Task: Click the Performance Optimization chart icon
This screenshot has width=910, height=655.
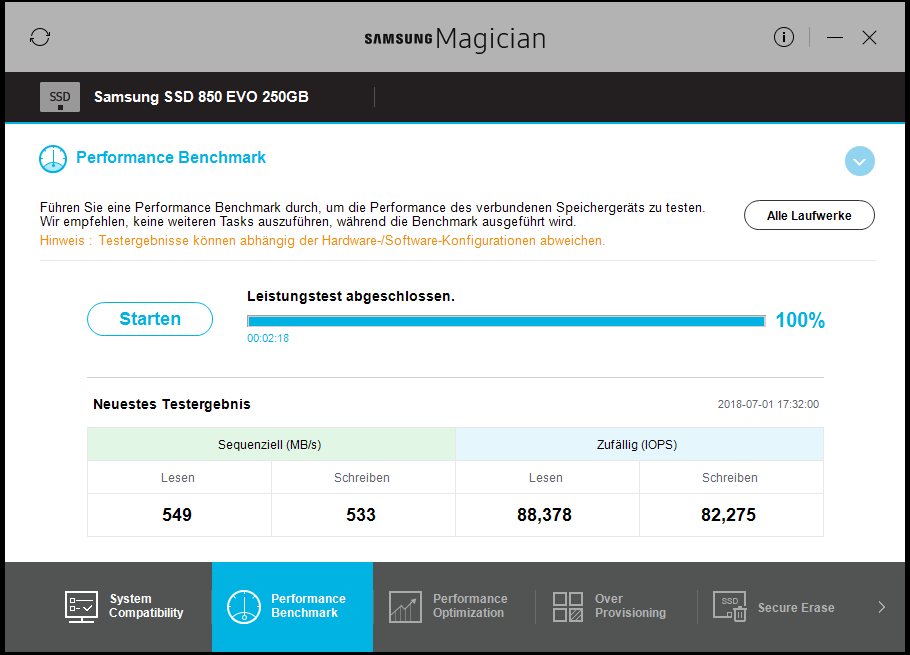Action: tap(405, 607)
